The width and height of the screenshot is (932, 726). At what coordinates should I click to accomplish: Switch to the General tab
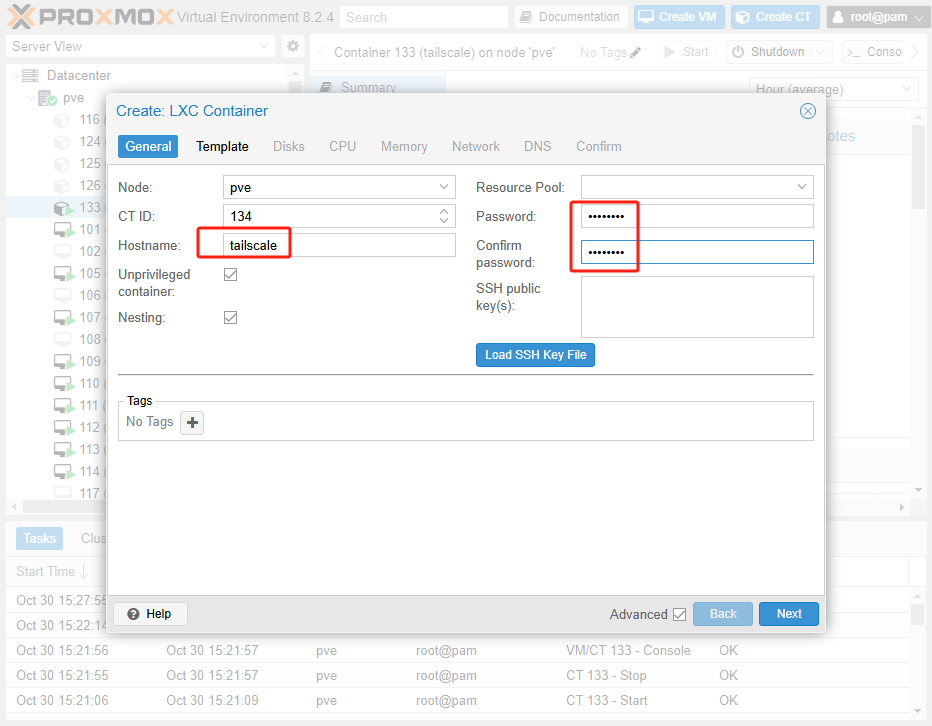tap(148, 146)
